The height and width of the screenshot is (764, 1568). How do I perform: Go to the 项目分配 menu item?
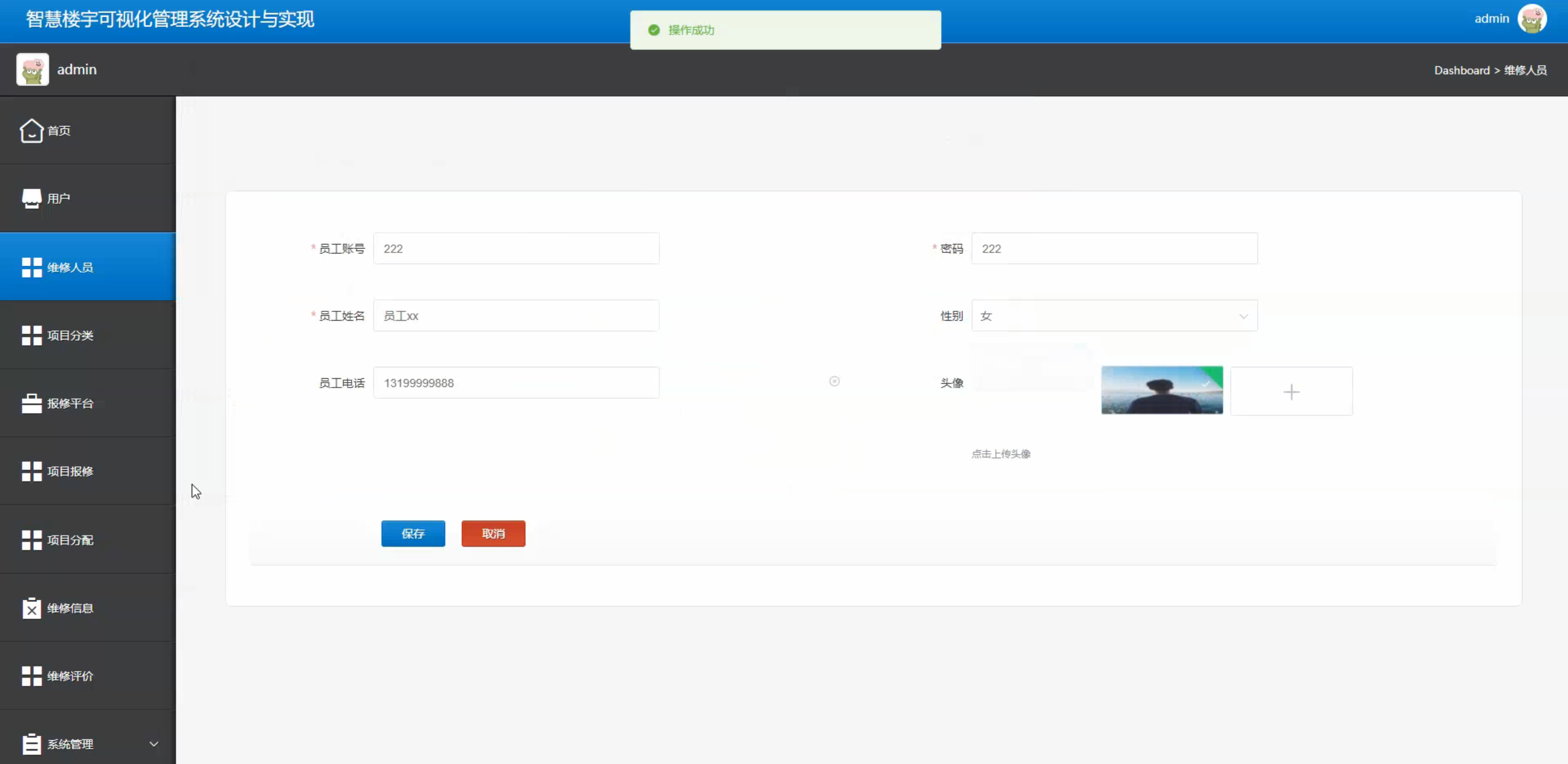pos(70,540)
